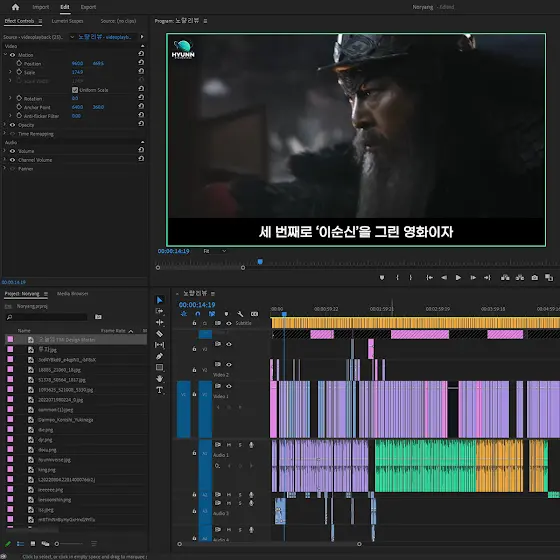Viewport: 560px width, 560px height.
Task: Click Mark Out button in Program monitor
Action: [411, 278]
